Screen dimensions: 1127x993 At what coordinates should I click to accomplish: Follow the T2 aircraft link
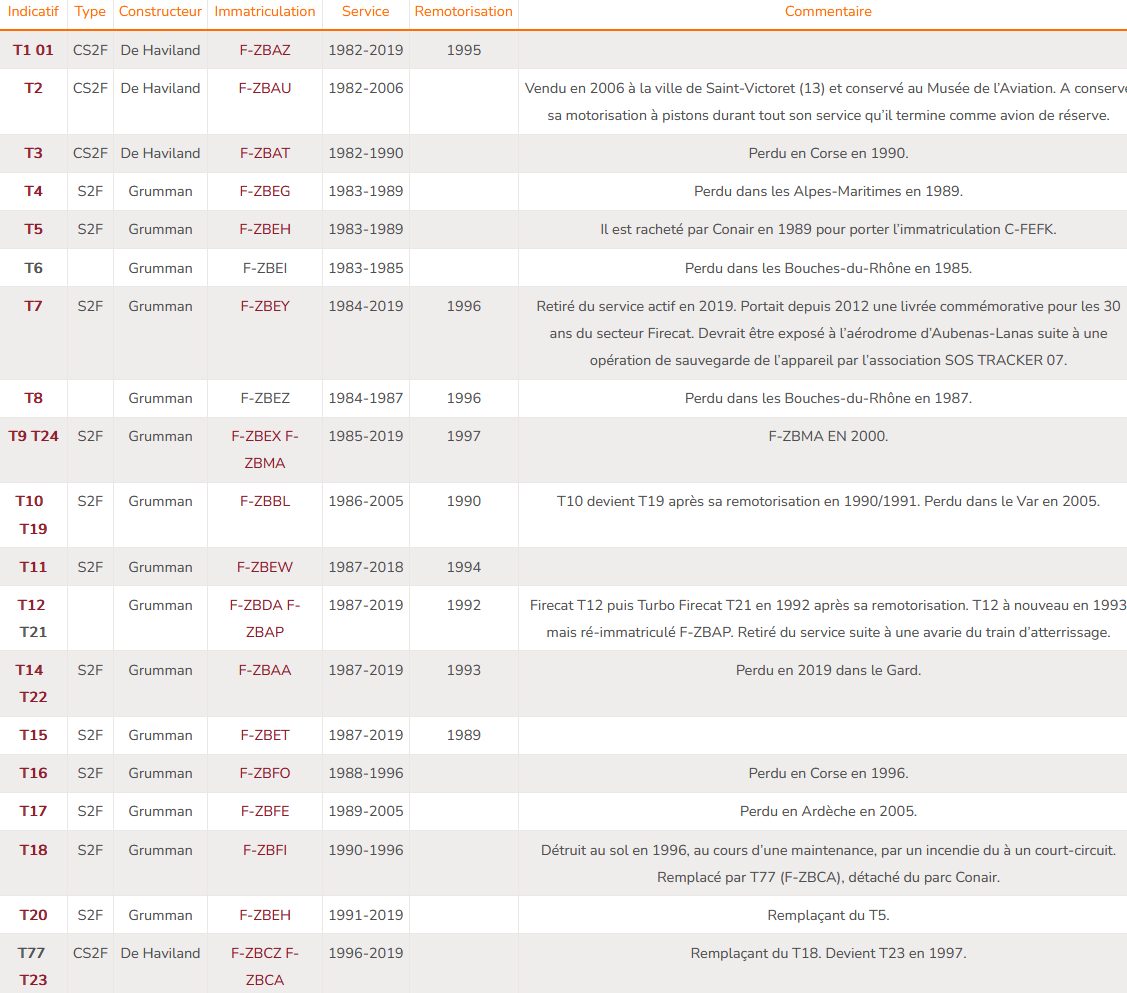pos(33,88)
